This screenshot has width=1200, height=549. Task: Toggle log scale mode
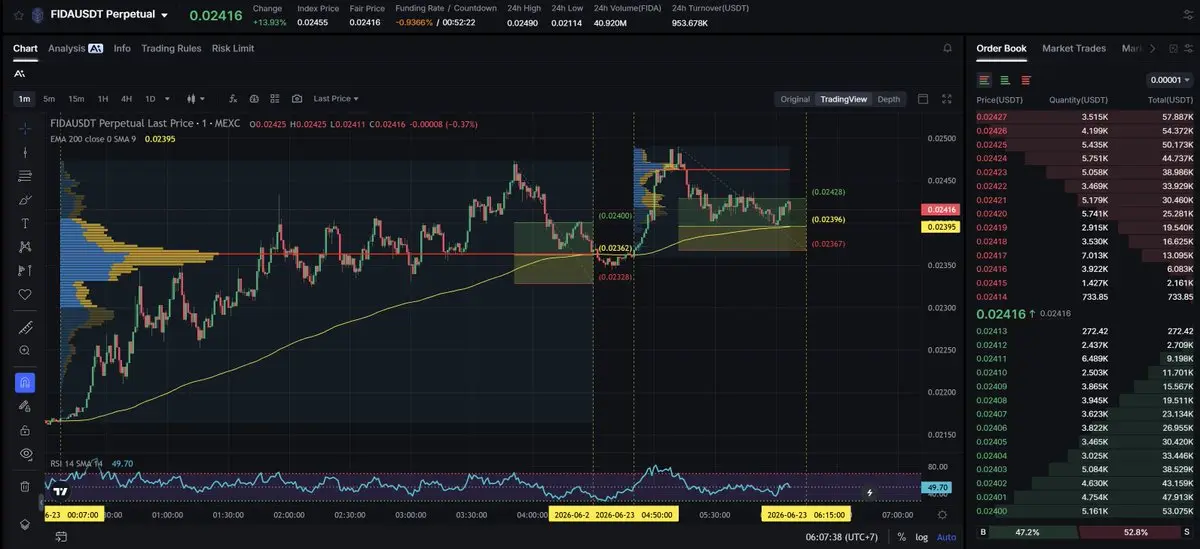point(921,537)
